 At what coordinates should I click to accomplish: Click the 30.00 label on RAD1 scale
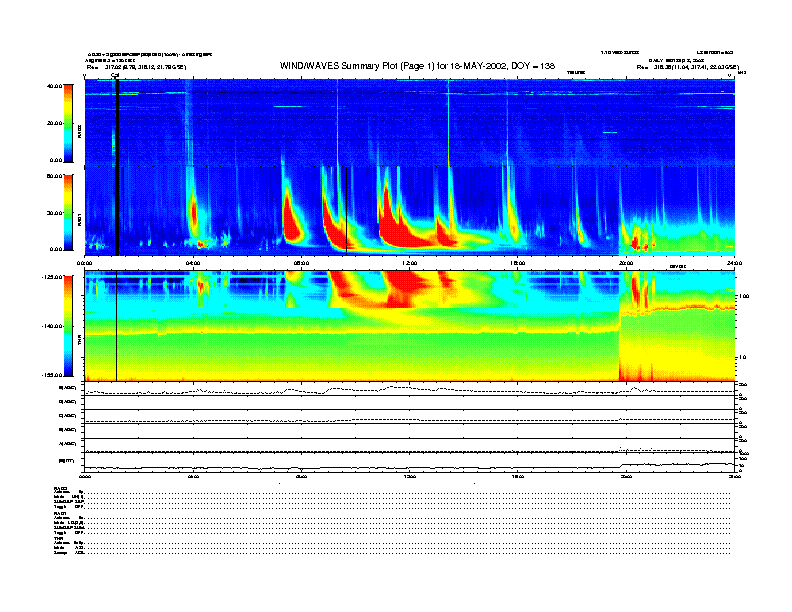pos(54,213)
